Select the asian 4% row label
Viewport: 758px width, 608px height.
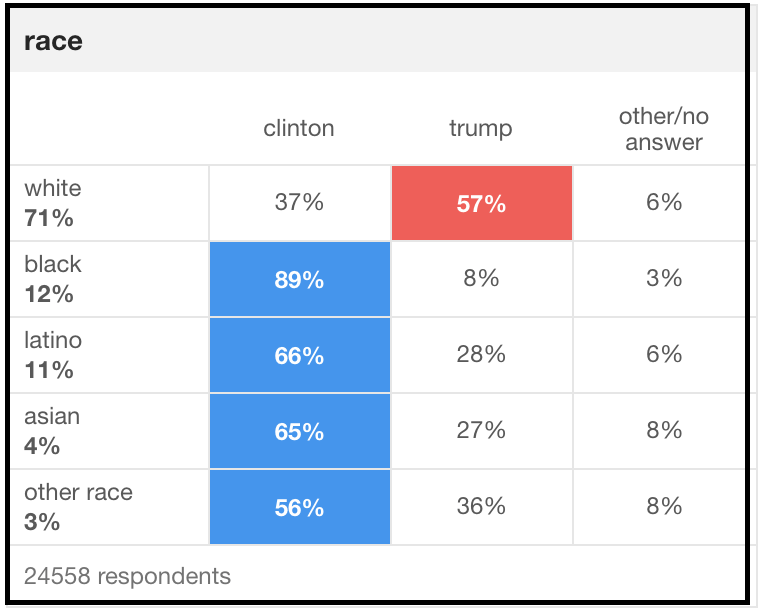tap(52, 431)
